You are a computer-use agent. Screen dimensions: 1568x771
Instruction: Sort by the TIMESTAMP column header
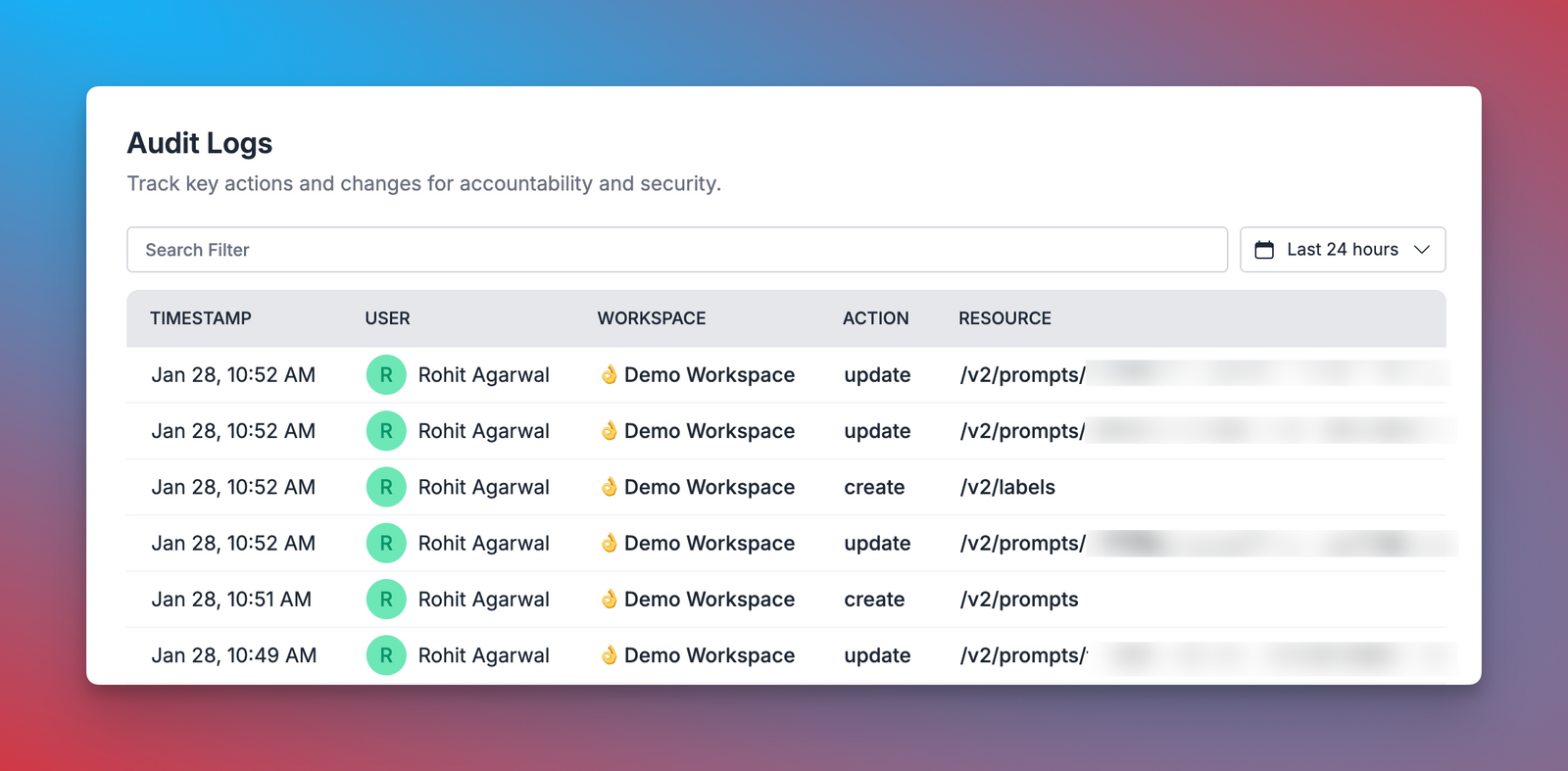[x=201, y=318]
